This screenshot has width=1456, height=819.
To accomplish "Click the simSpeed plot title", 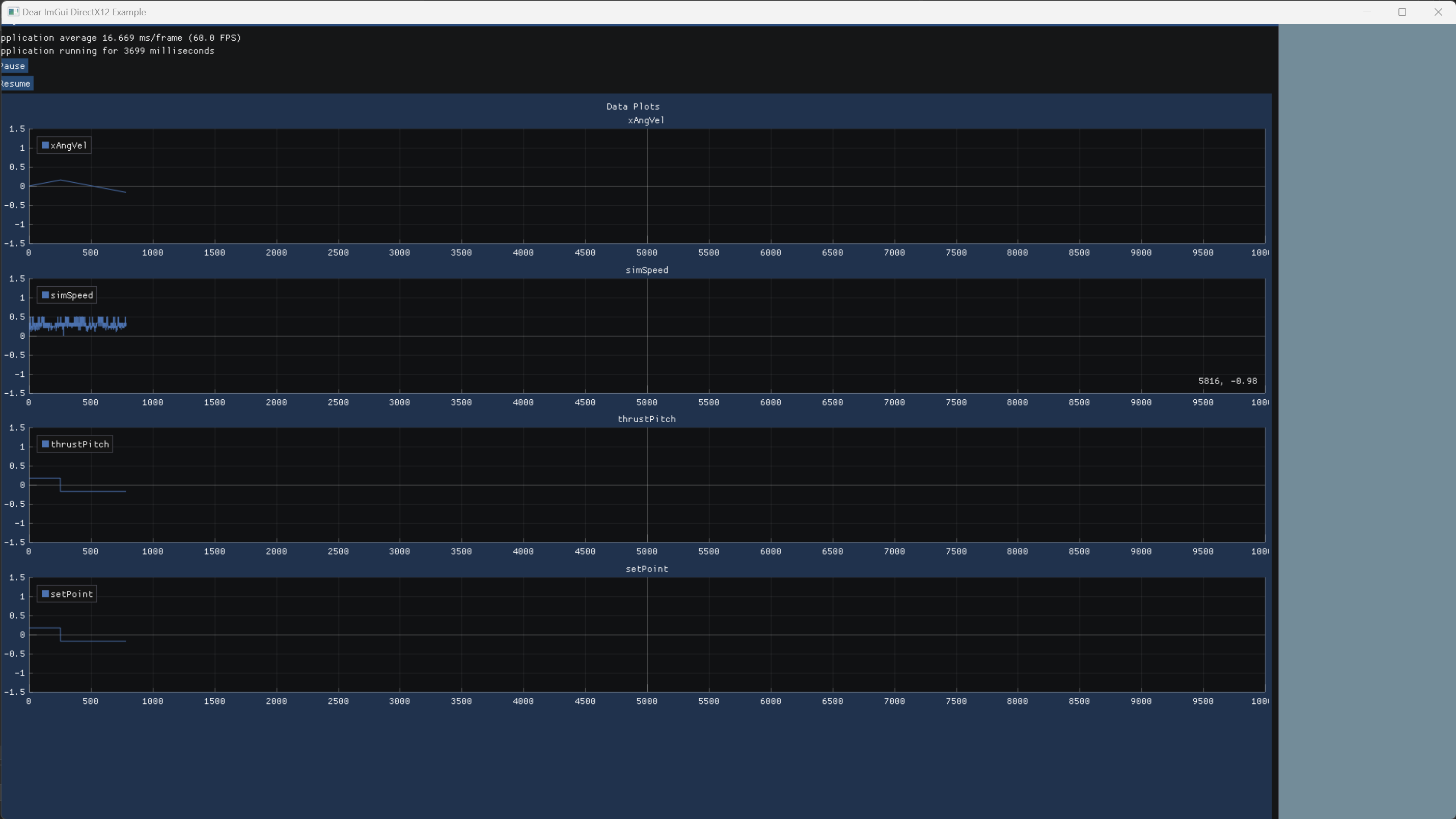I will (x=647, y=270).
